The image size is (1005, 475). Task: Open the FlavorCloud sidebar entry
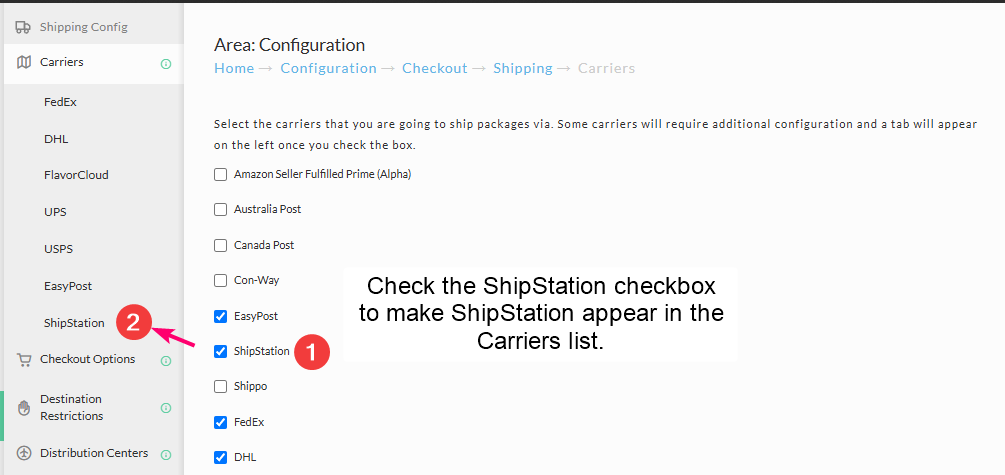point(76,174)
